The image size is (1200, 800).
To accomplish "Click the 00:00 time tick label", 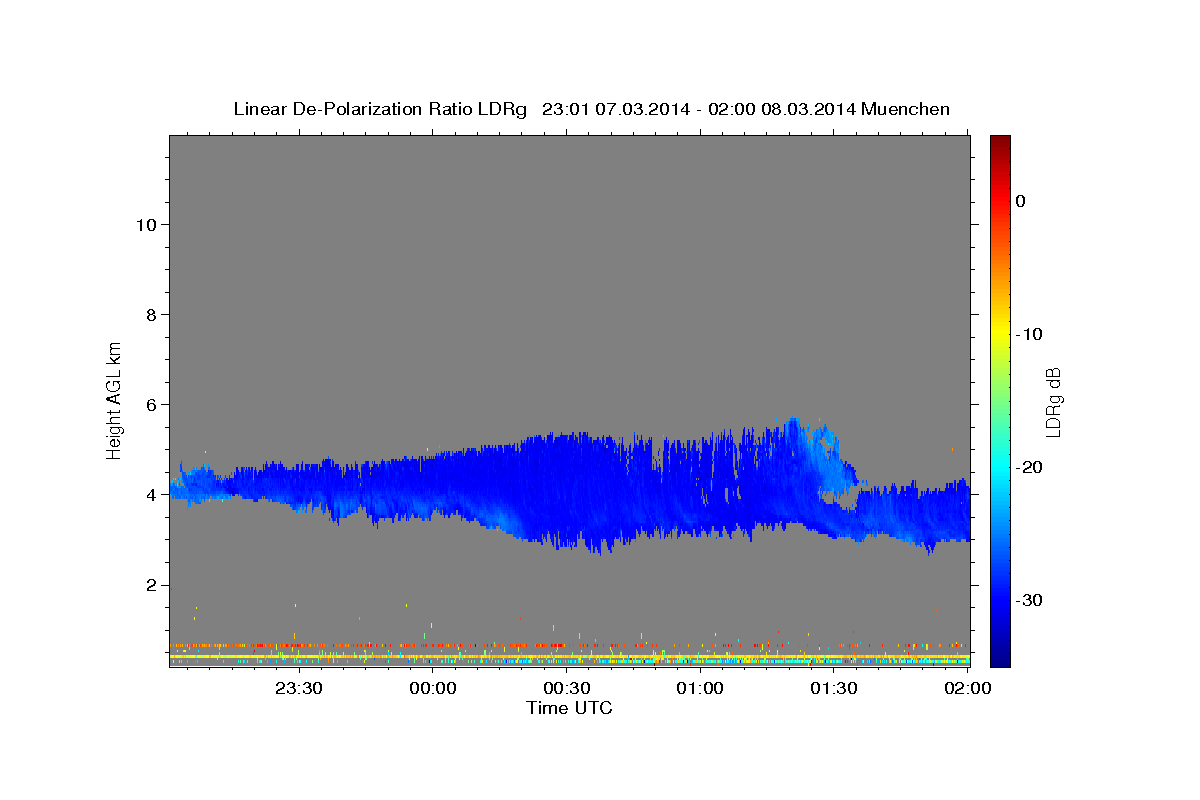I will click(435, 688).
